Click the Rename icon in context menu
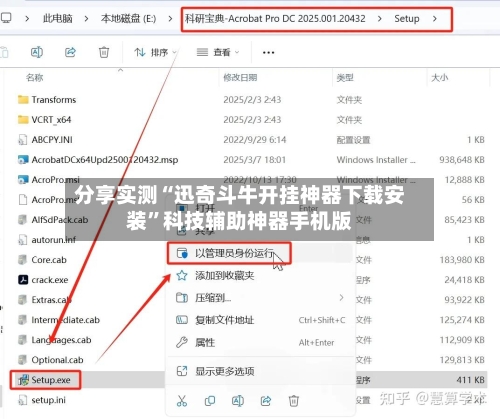 pyautogui.click(x=238, y=401)
